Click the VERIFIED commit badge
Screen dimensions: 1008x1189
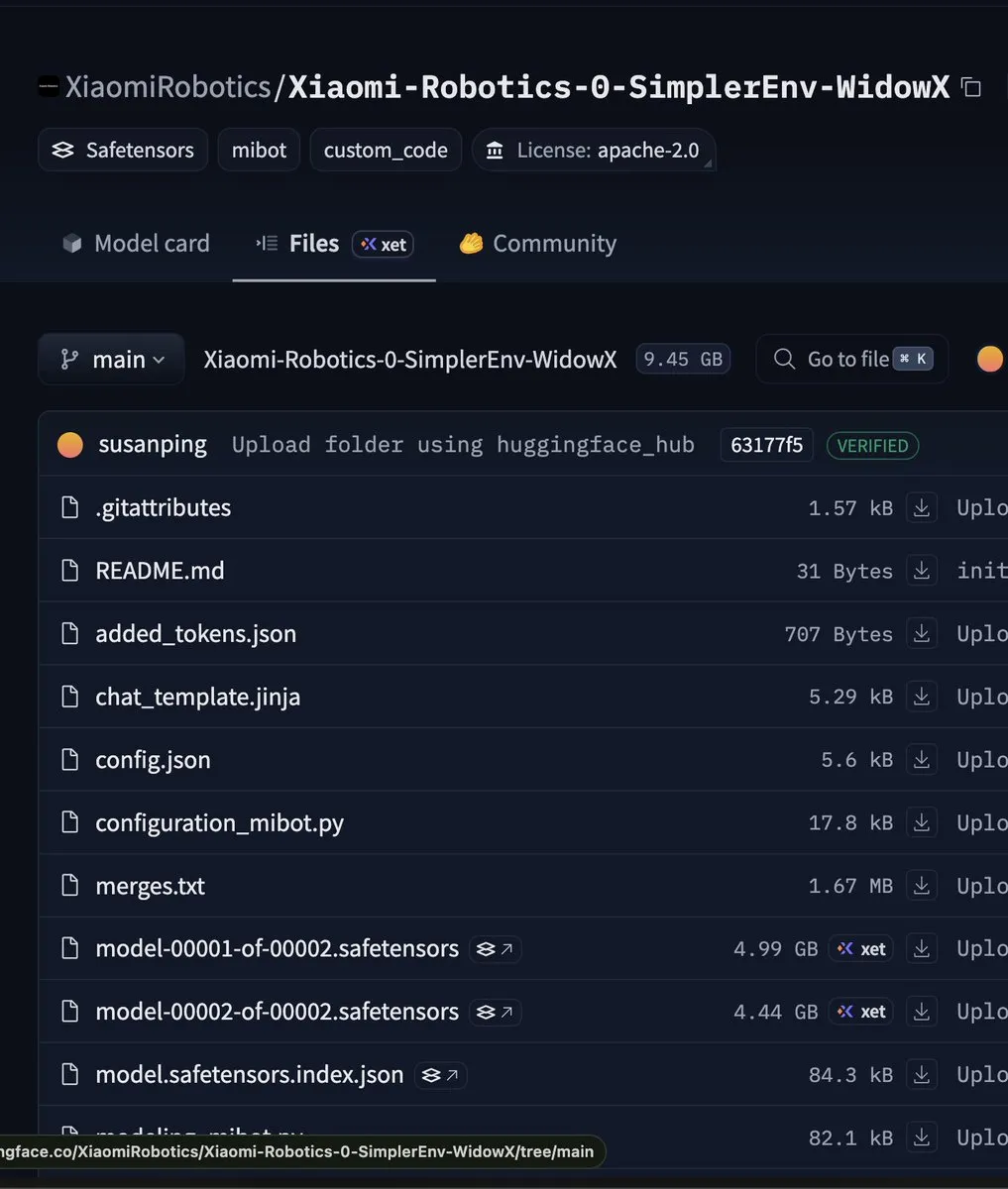872,446
